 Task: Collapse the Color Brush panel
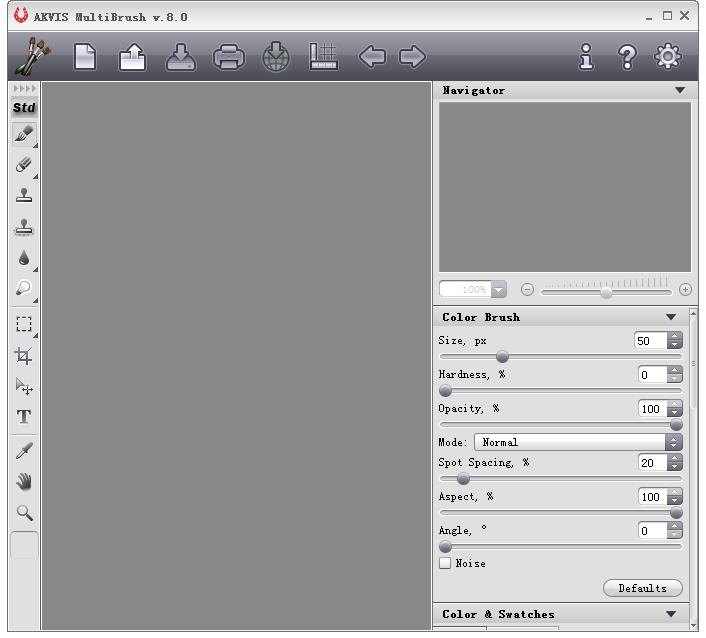671,317
